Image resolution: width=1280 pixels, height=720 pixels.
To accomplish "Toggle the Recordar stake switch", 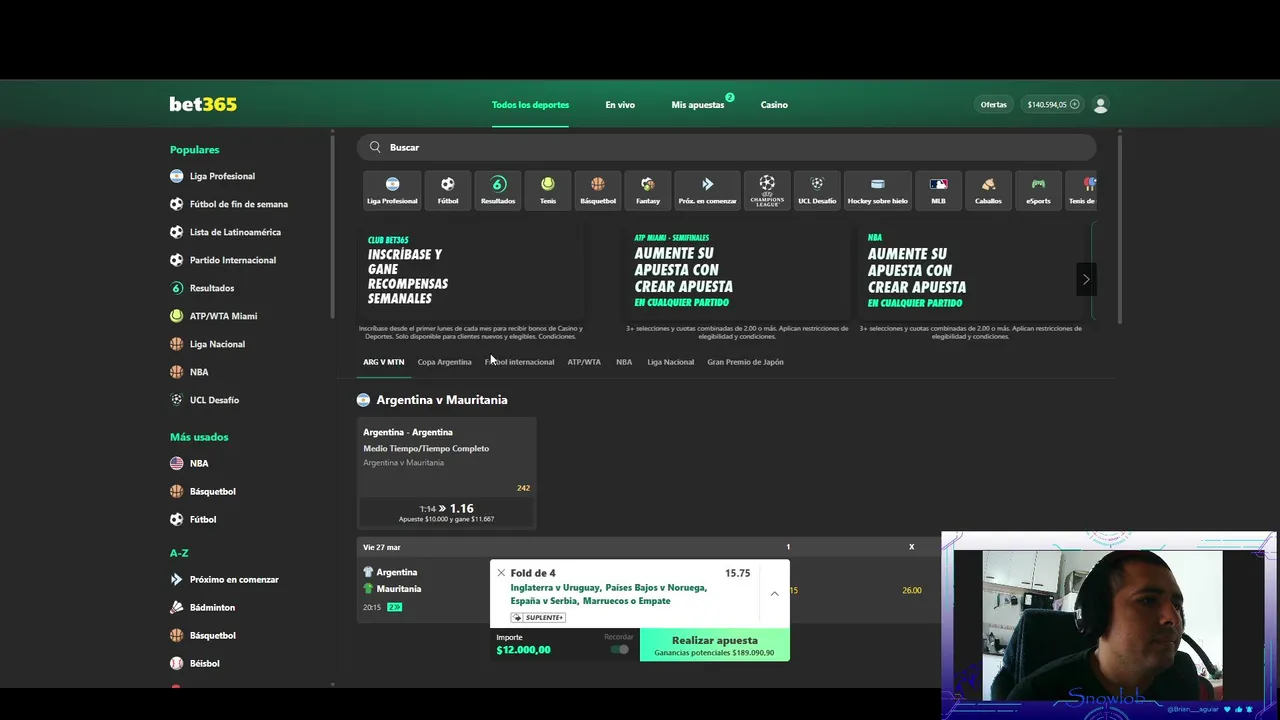I will (x=620, y=649).
